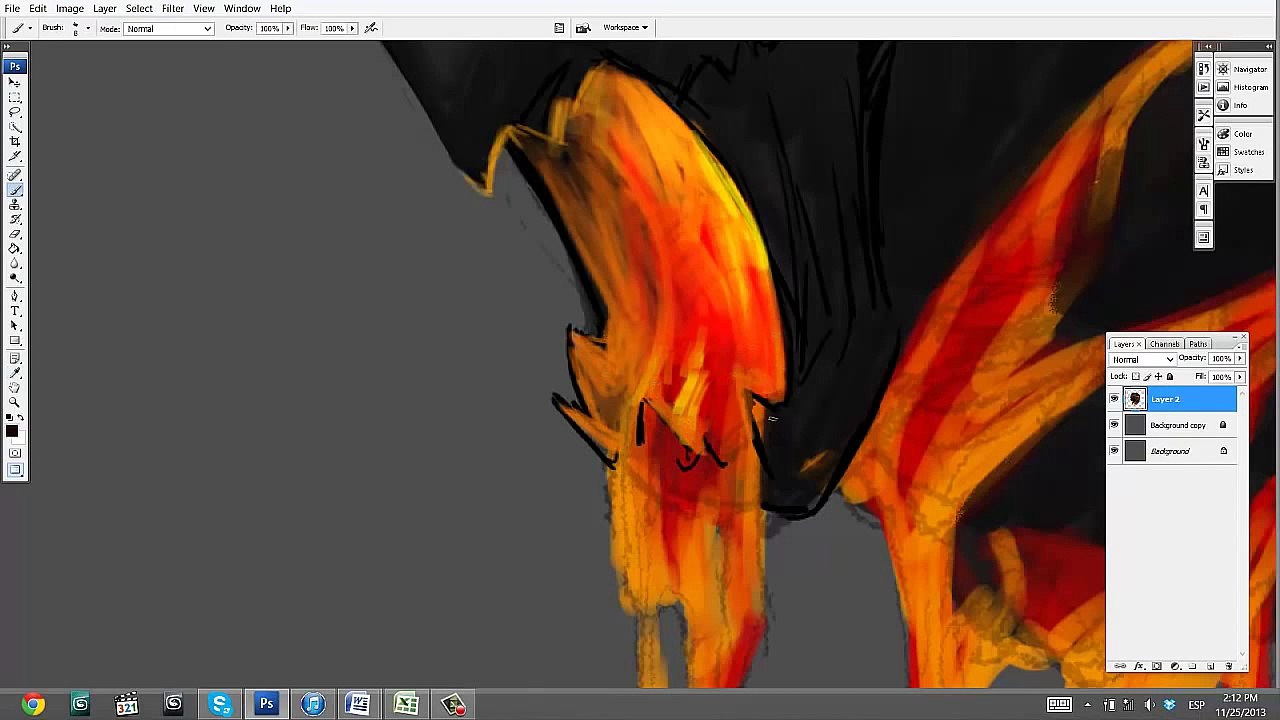This screenshot has height=720, width=1280.
Task: Open Microsoft Word from the taskbar
Action: [x=359, y=705]
